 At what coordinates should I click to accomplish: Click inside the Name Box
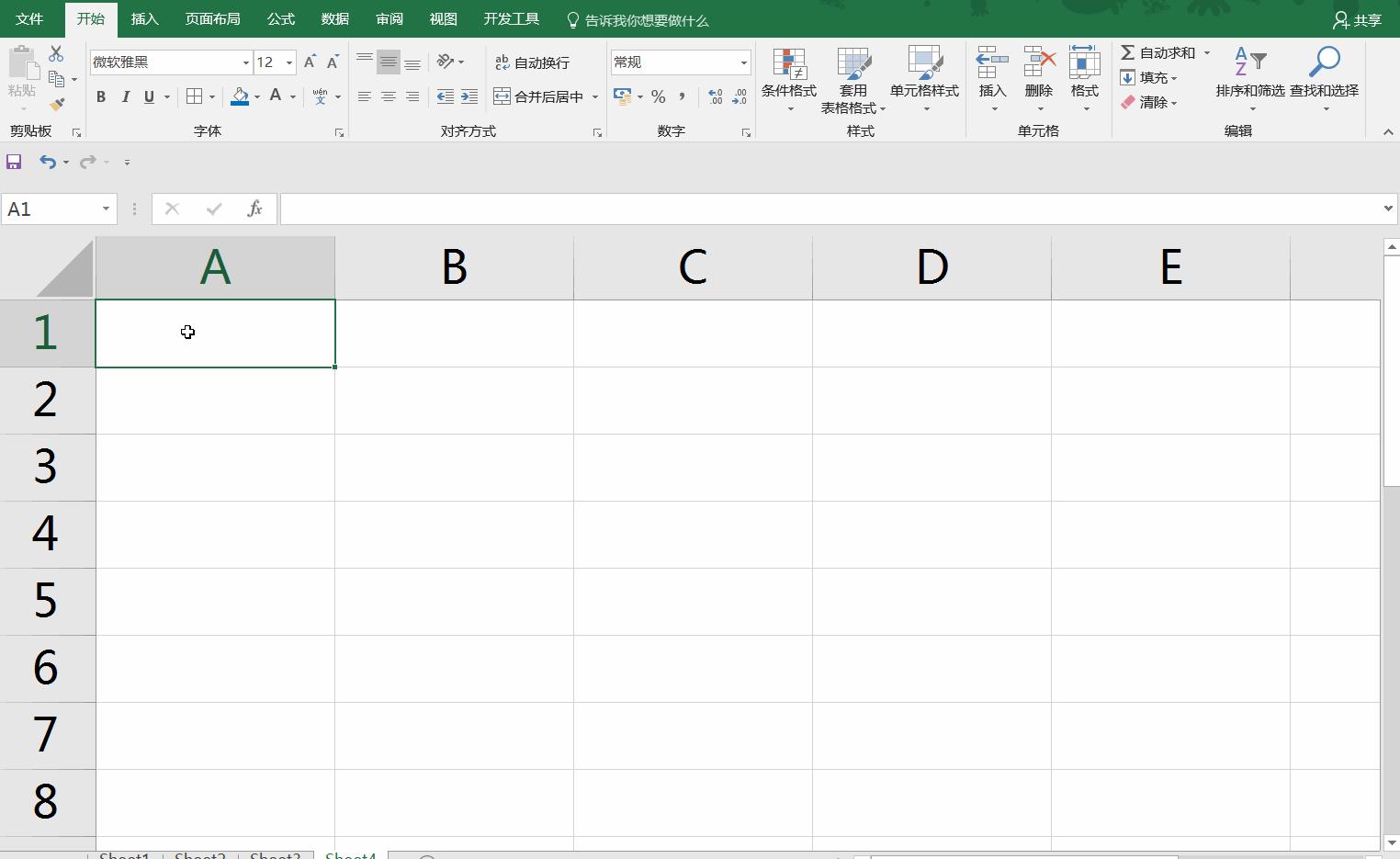pyautogui.click(x=51, y=209)
